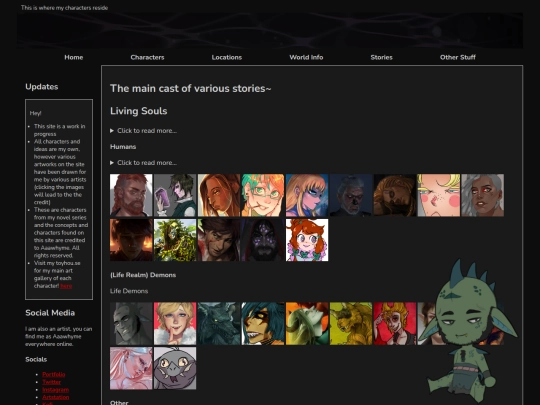
Task: Open the fiery orange background character portrait
Action: point(131,240)
